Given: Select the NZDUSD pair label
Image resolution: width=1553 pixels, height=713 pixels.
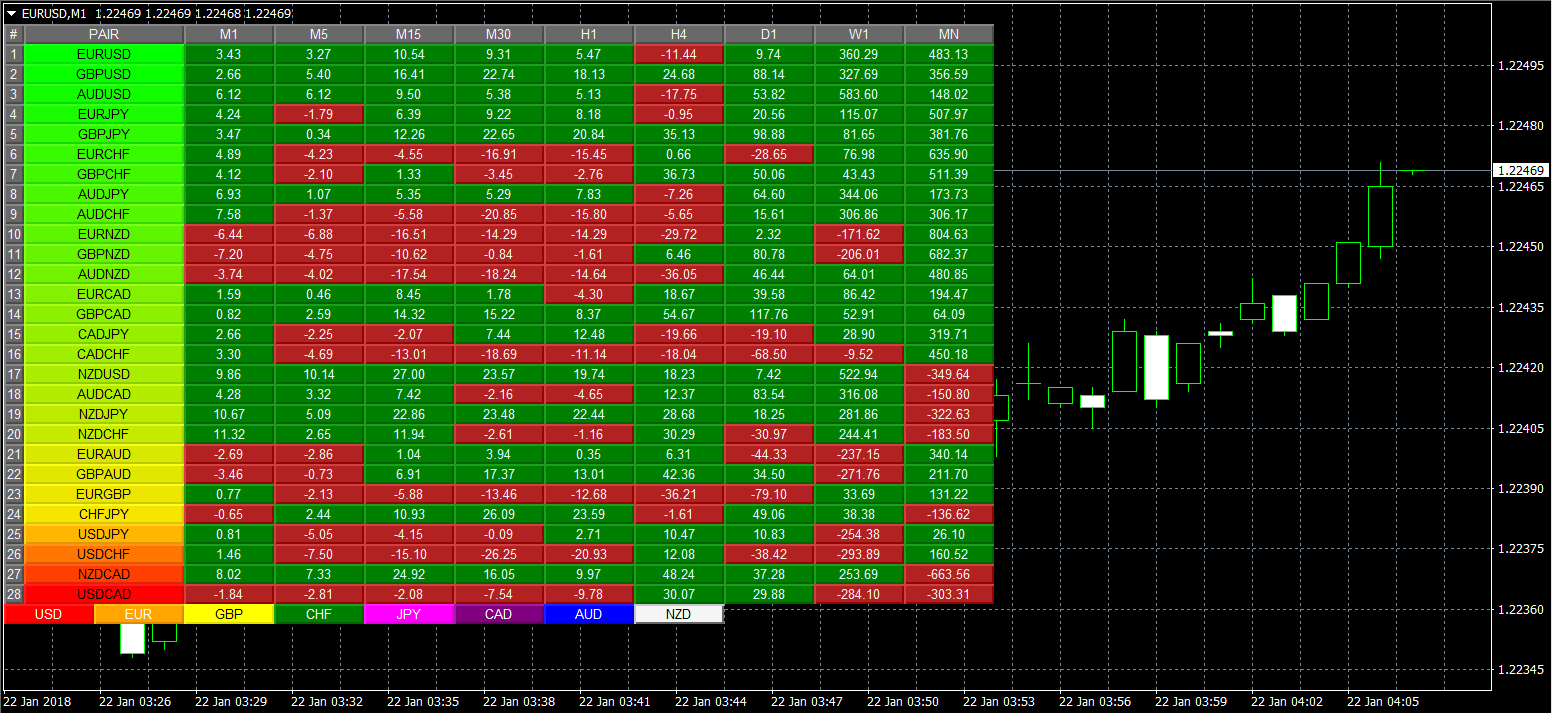Looking at the screenshot, I should click(104, 374).
